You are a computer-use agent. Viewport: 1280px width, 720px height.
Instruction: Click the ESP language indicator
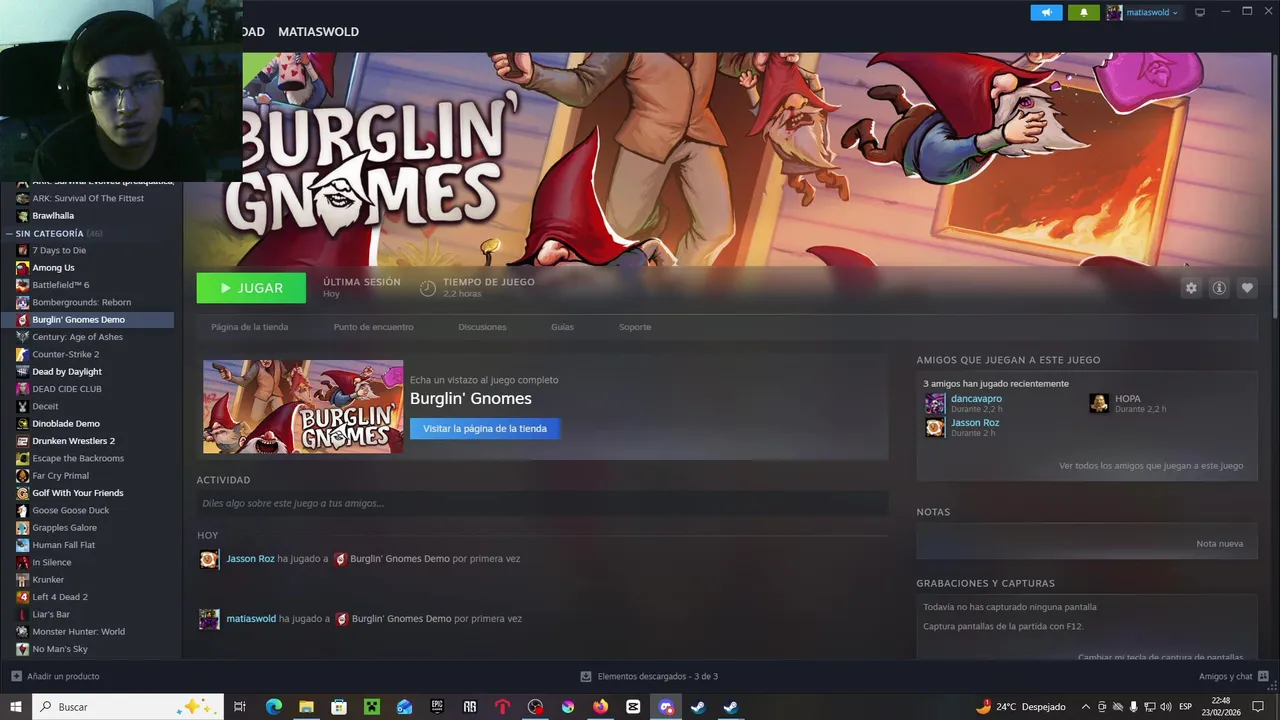coord(1186,707)
